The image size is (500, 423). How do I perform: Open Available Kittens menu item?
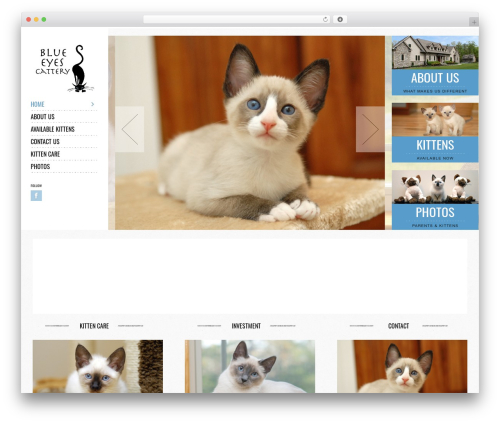click(52, 129)
